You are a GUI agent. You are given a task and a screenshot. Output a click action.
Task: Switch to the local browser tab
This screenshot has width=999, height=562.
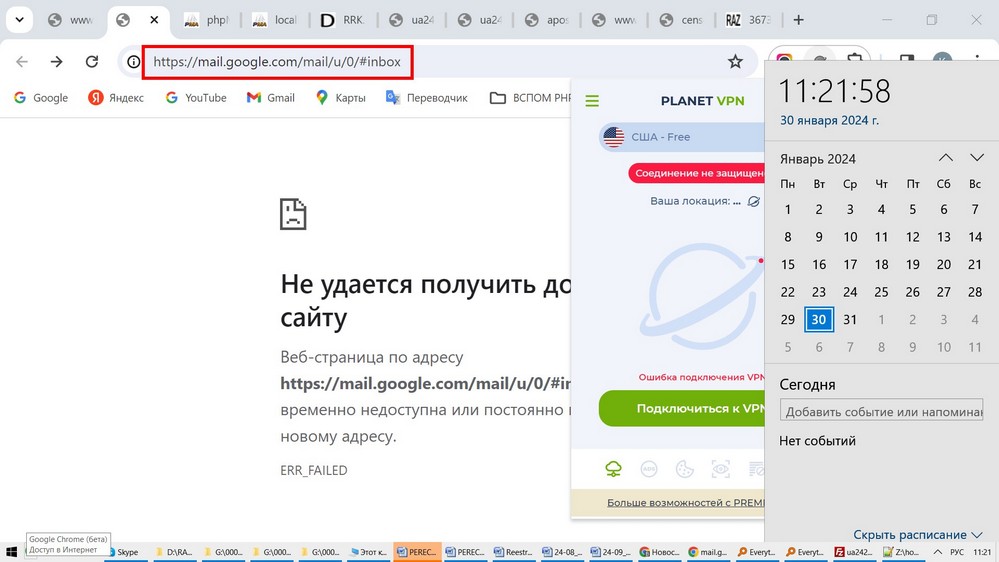275,20
